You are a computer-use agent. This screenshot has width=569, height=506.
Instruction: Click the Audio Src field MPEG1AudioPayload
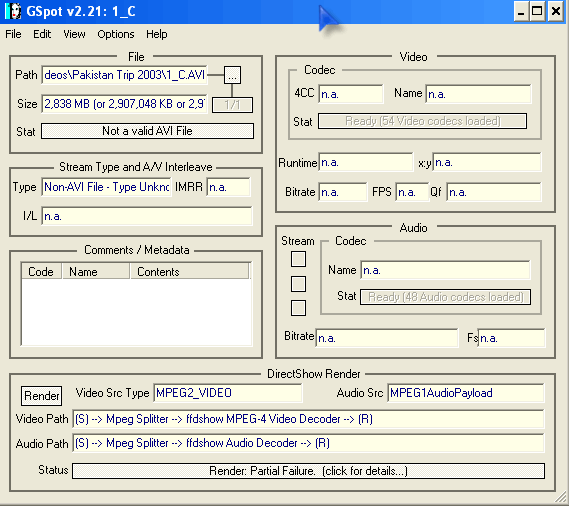[x=466, y=393]
